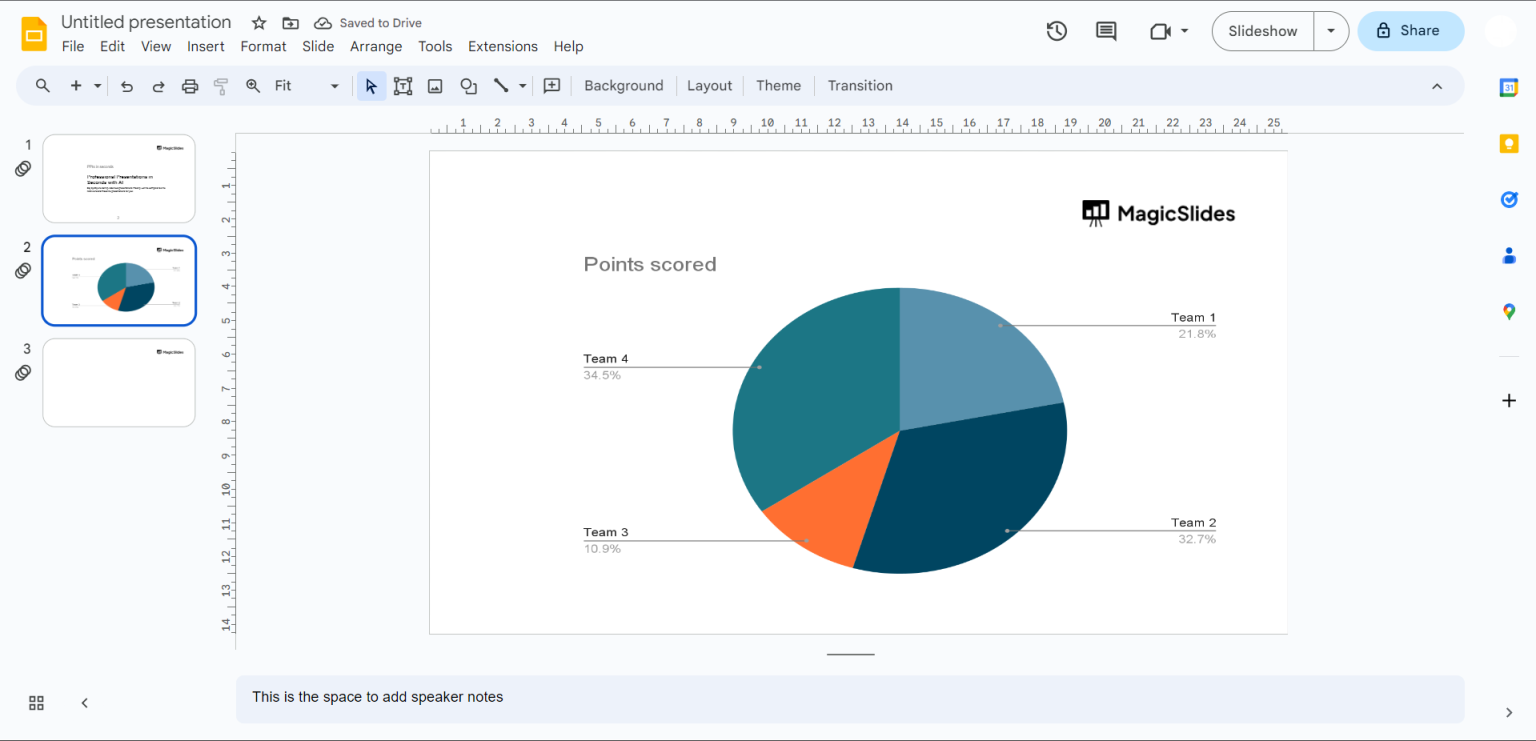Click the add comment toolbar icon
Viewport: 1536px width, 741px height.
click(x=552, y=86)
